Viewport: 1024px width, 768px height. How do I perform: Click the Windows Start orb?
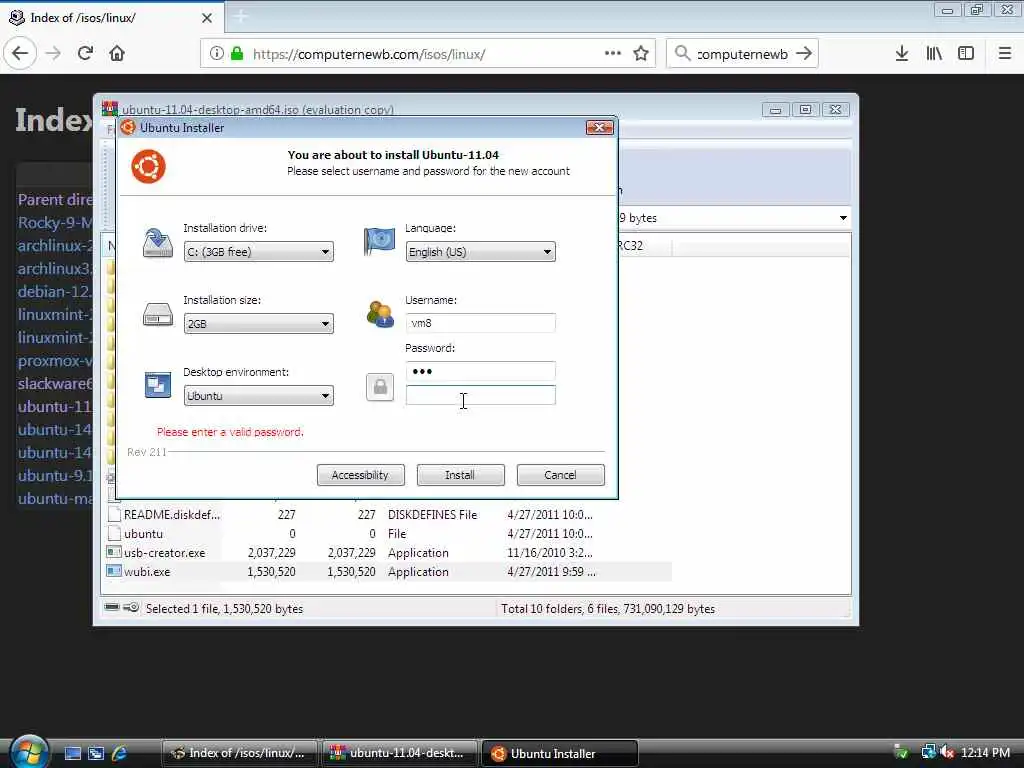click(x=27, y=752)
